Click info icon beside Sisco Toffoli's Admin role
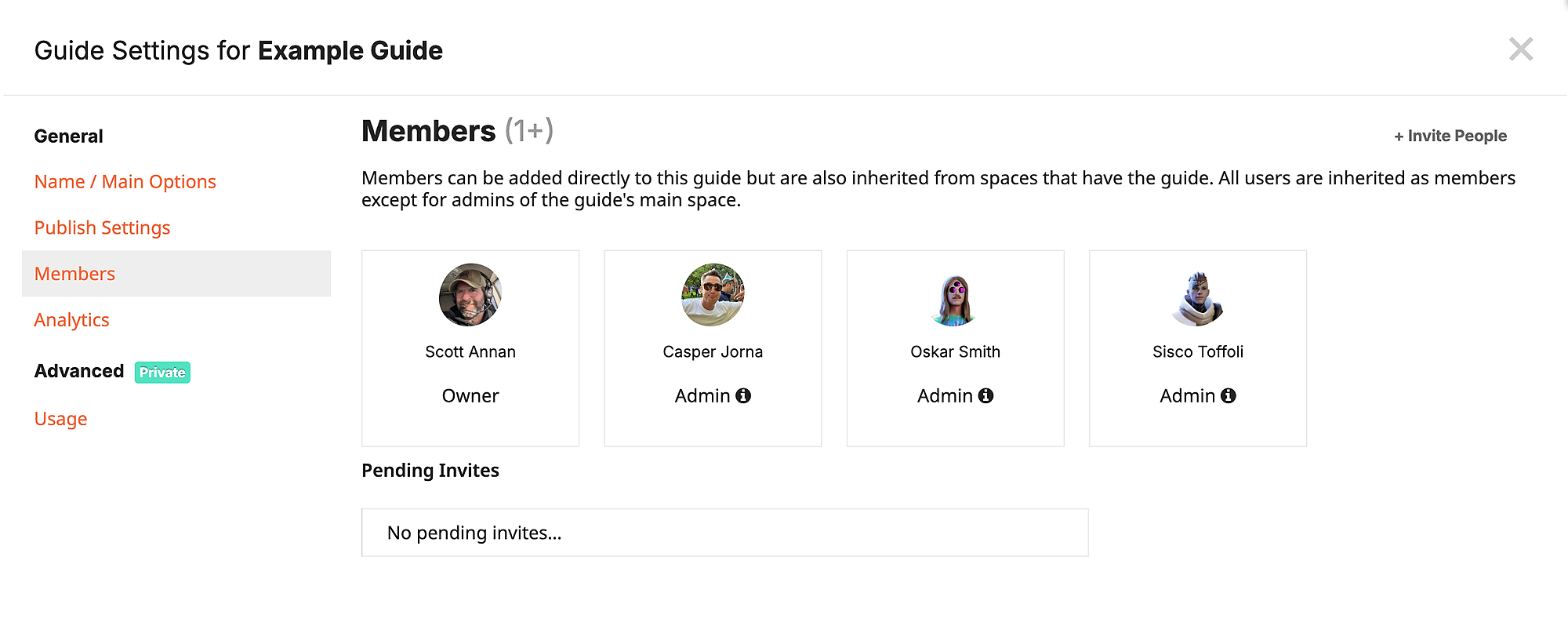Image resolution: width=1568 pixels, height=626 pixels. pyautogui.click(x=1228, y=396)
